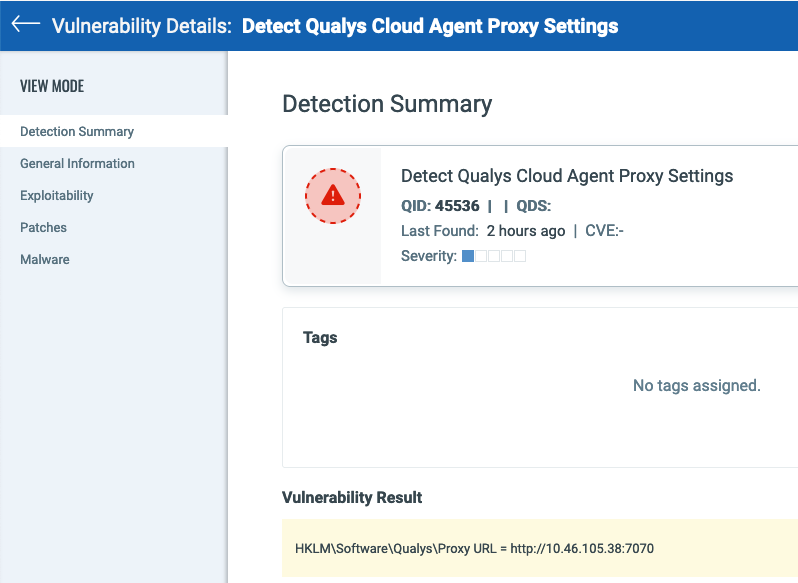This screenshot has height=583, width=798.
Task: Open the Detection Summary view
Action: (x=114, y=131)
